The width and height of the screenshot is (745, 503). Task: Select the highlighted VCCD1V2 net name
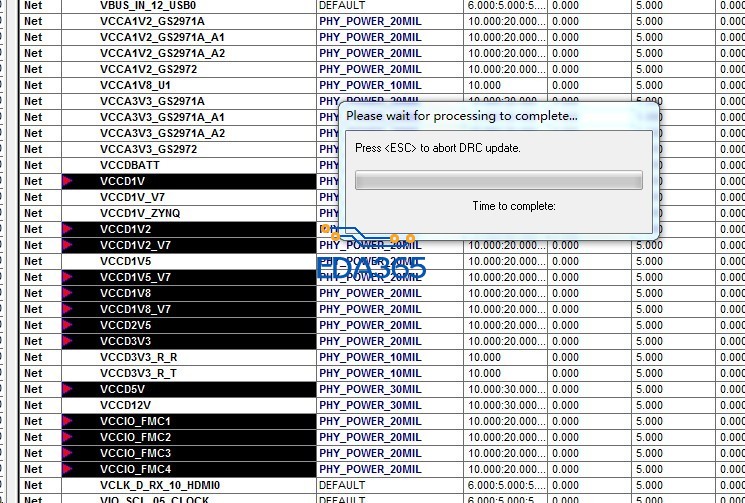tap(125, 229)
